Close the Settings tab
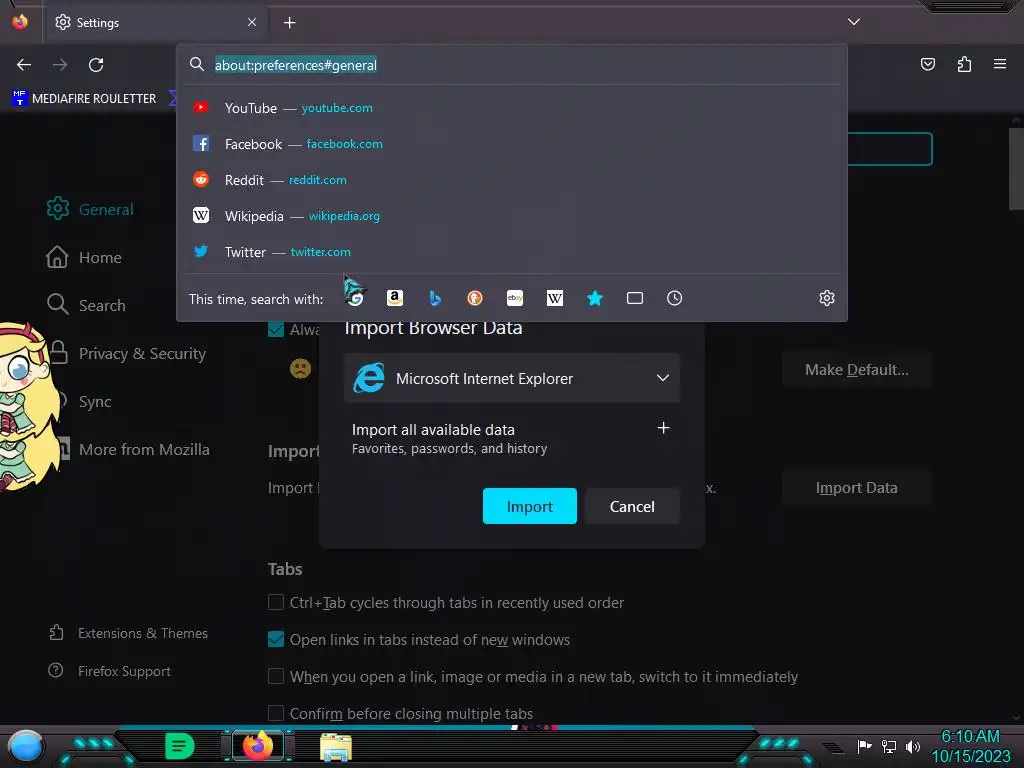The width and height of the screenshot is (1024, 768). coord(252,22)
